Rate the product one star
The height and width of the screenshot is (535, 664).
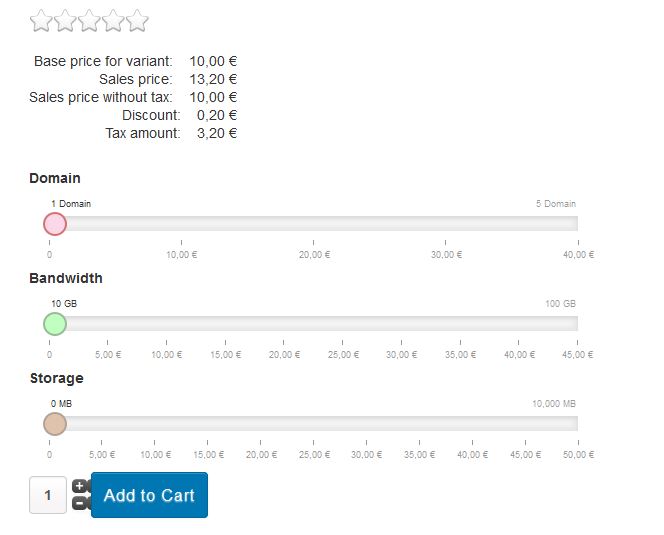tap(41, 20)
